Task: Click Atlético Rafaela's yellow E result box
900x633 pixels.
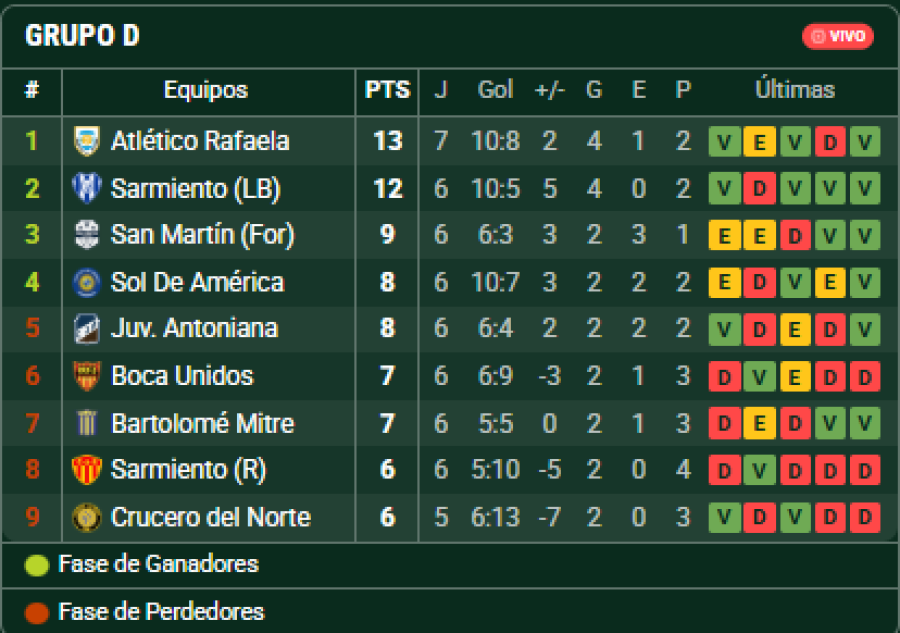Action: tap(759, 142)
